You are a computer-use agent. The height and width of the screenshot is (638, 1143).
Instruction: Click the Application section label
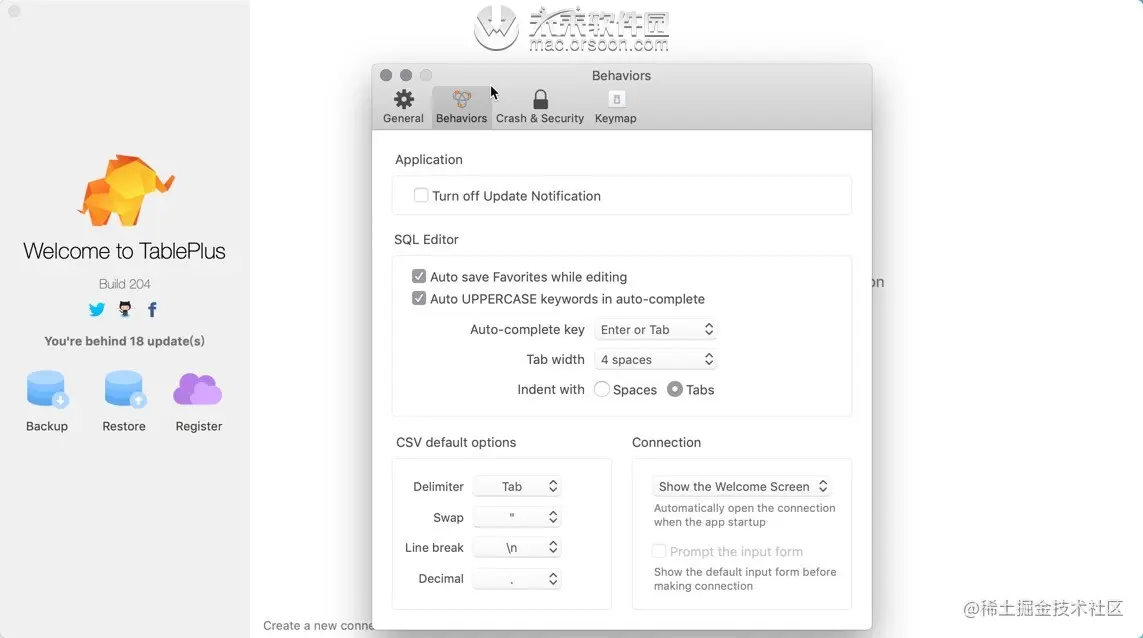(429, 159)
